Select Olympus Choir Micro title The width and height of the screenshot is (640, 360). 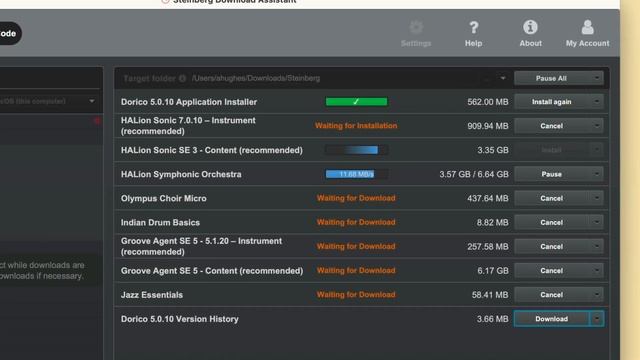coord(164,198)
